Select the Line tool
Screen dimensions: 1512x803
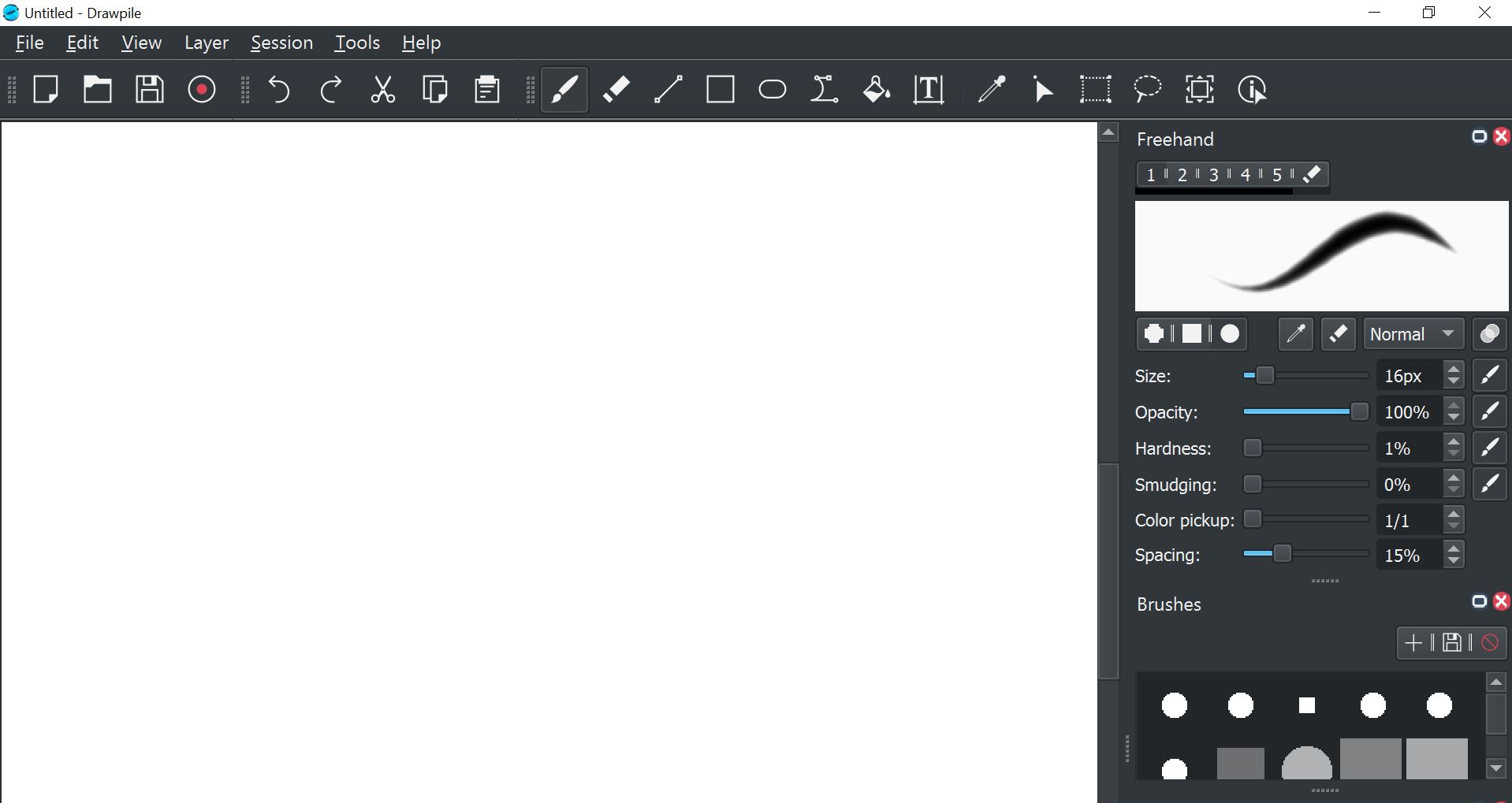(x=668, y=90)
